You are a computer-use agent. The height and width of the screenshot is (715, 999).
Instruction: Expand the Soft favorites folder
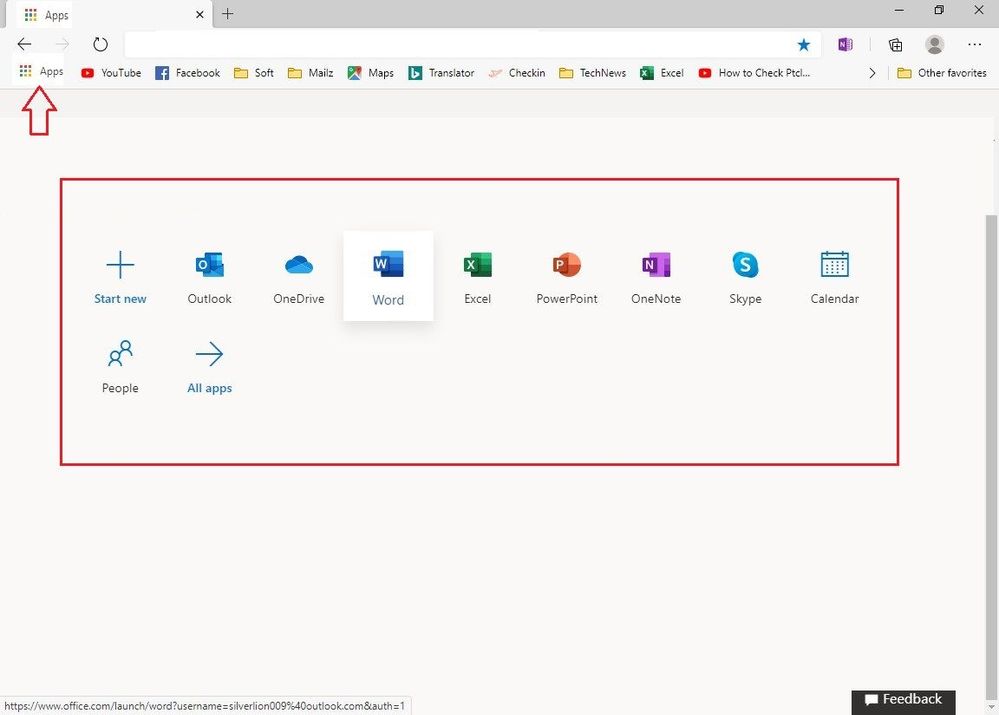254,73
